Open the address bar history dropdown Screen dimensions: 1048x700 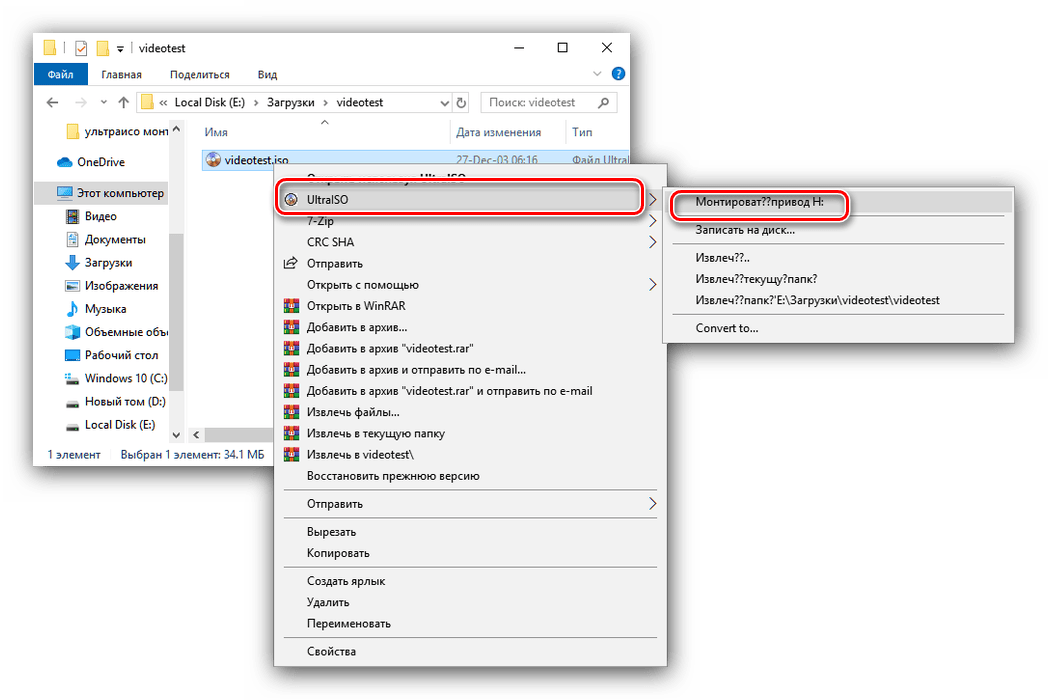pos(442,102)
